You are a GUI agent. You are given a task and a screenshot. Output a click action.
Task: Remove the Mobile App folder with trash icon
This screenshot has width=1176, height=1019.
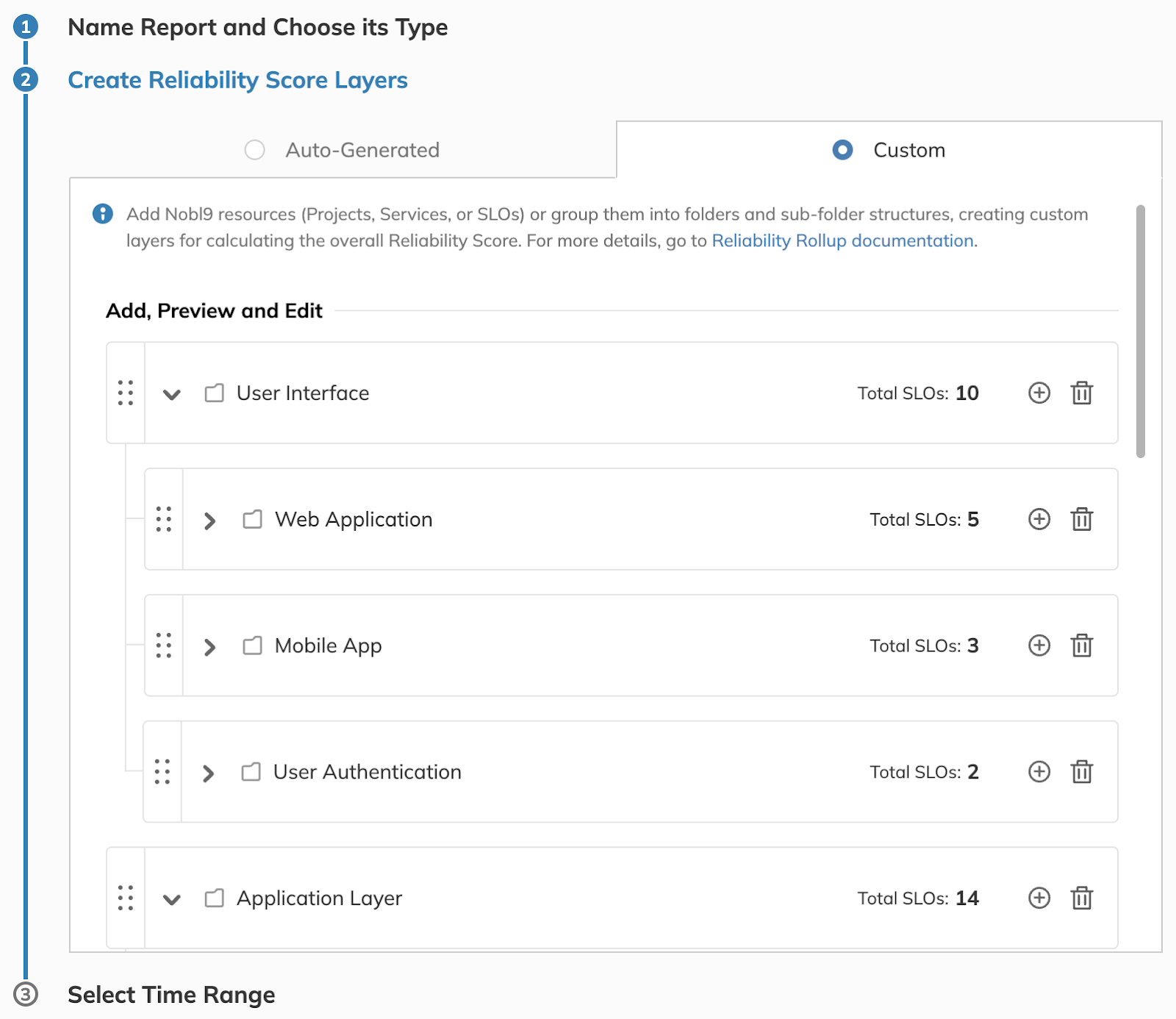click(1081, 646)
